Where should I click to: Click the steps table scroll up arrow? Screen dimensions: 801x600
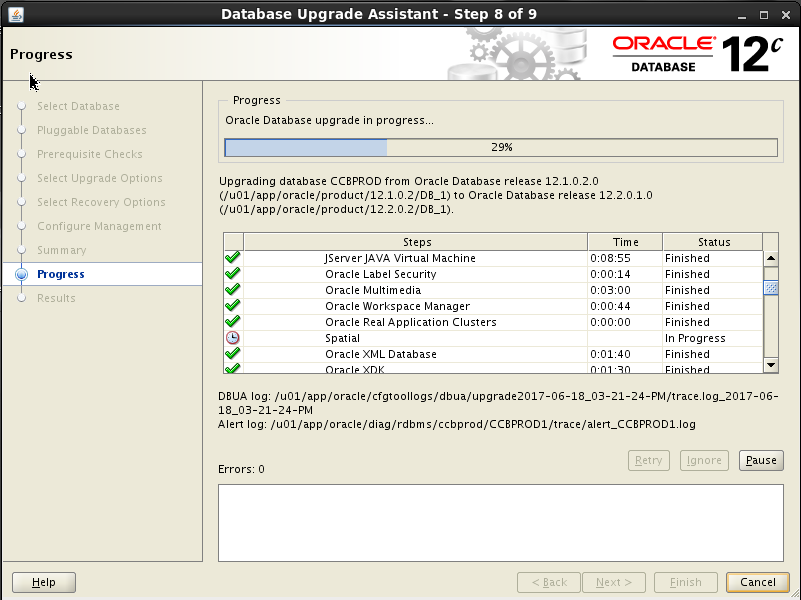click(x=771, y=258)
